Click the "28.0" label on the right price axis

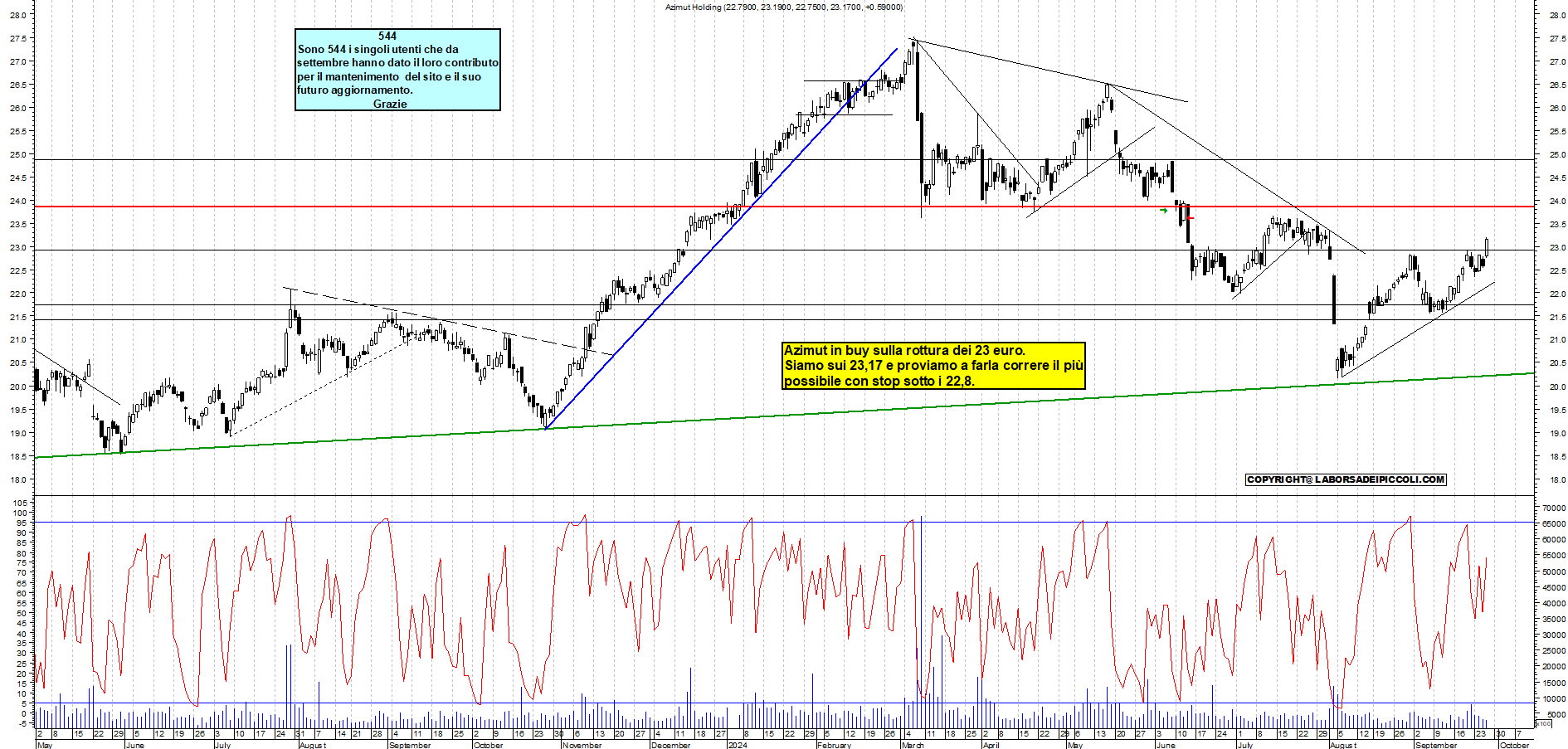[x=1556, y=15]
